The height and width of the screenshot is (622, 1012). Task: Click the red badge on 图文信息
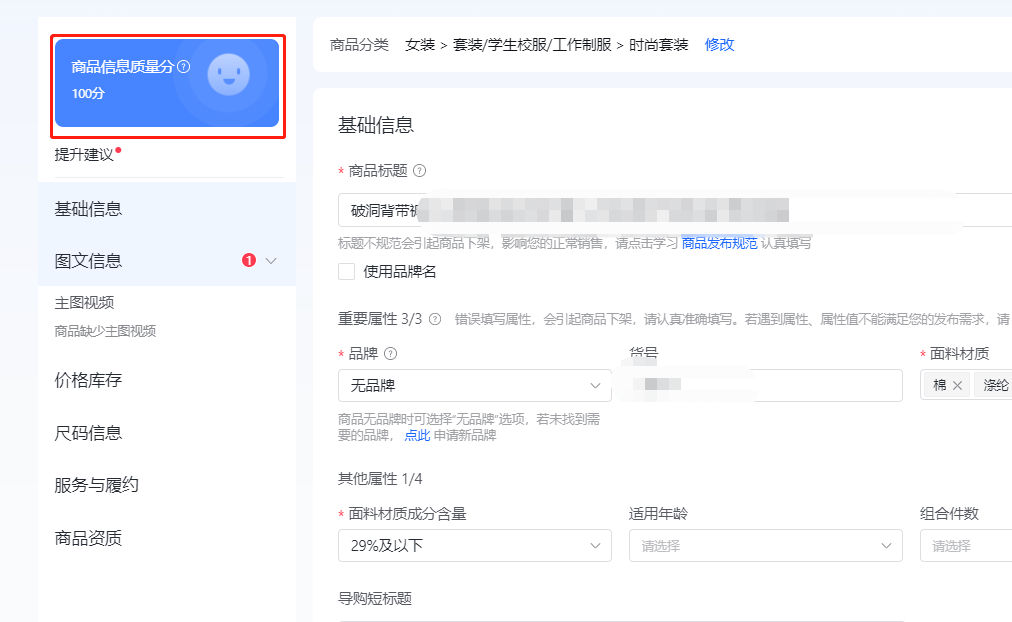pos(250,259)
